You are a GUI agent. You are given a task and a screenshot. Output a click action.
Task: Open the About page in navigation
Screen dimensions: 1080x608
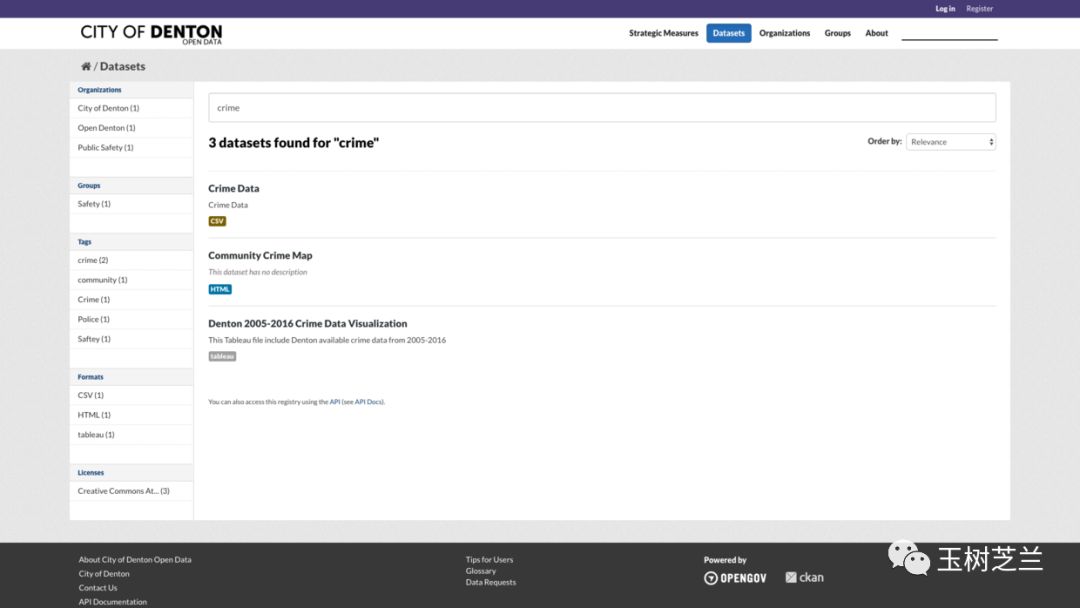tap(876, 33)
